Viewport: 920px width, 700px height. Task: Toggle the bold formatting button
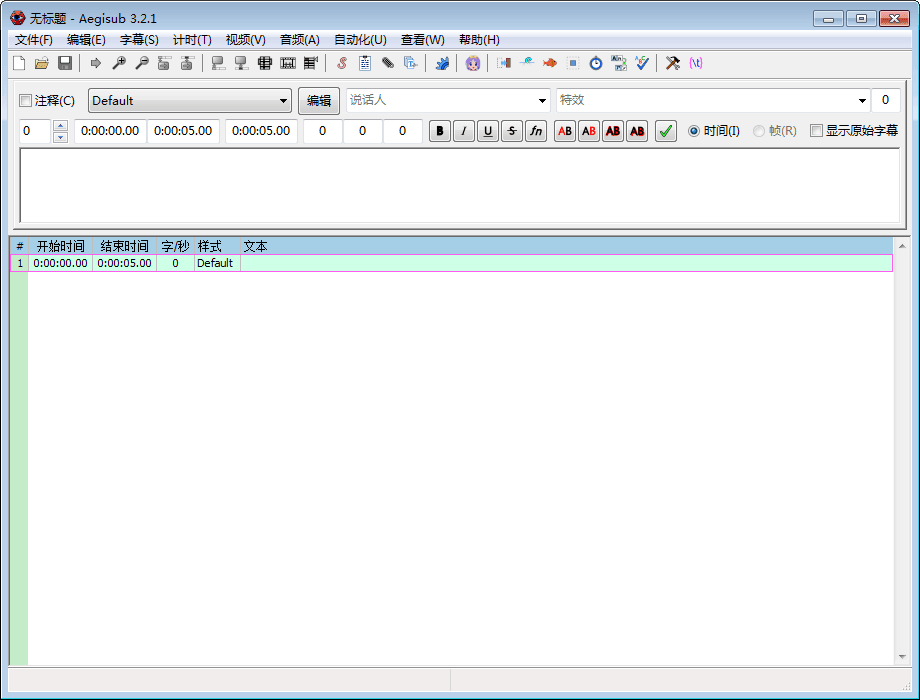[440, 131]
